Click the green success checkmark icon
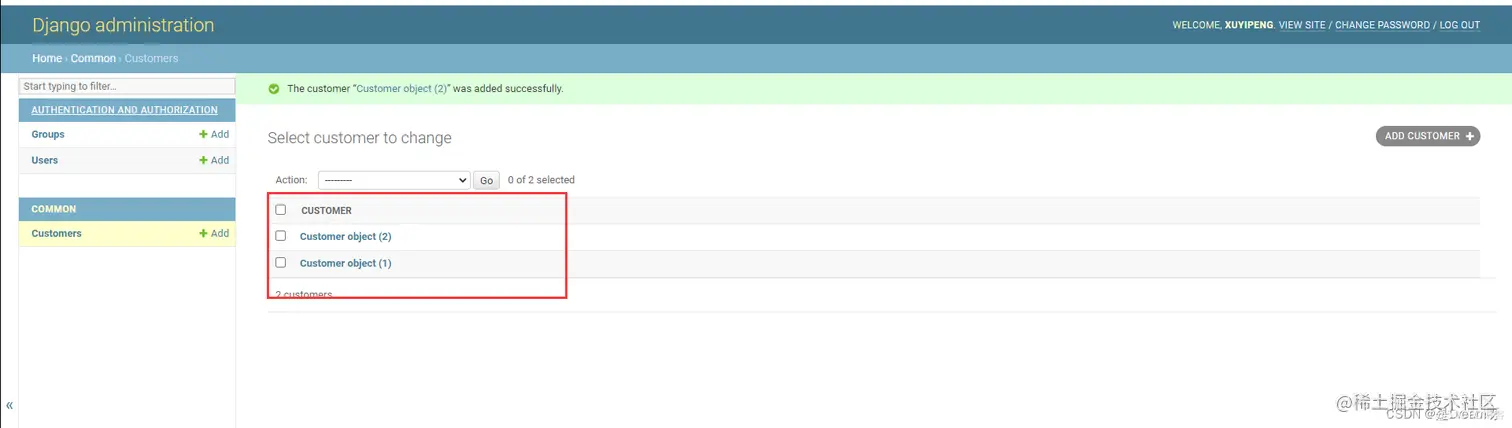This screenshot has width=1512, height=428. coord(274,89)
